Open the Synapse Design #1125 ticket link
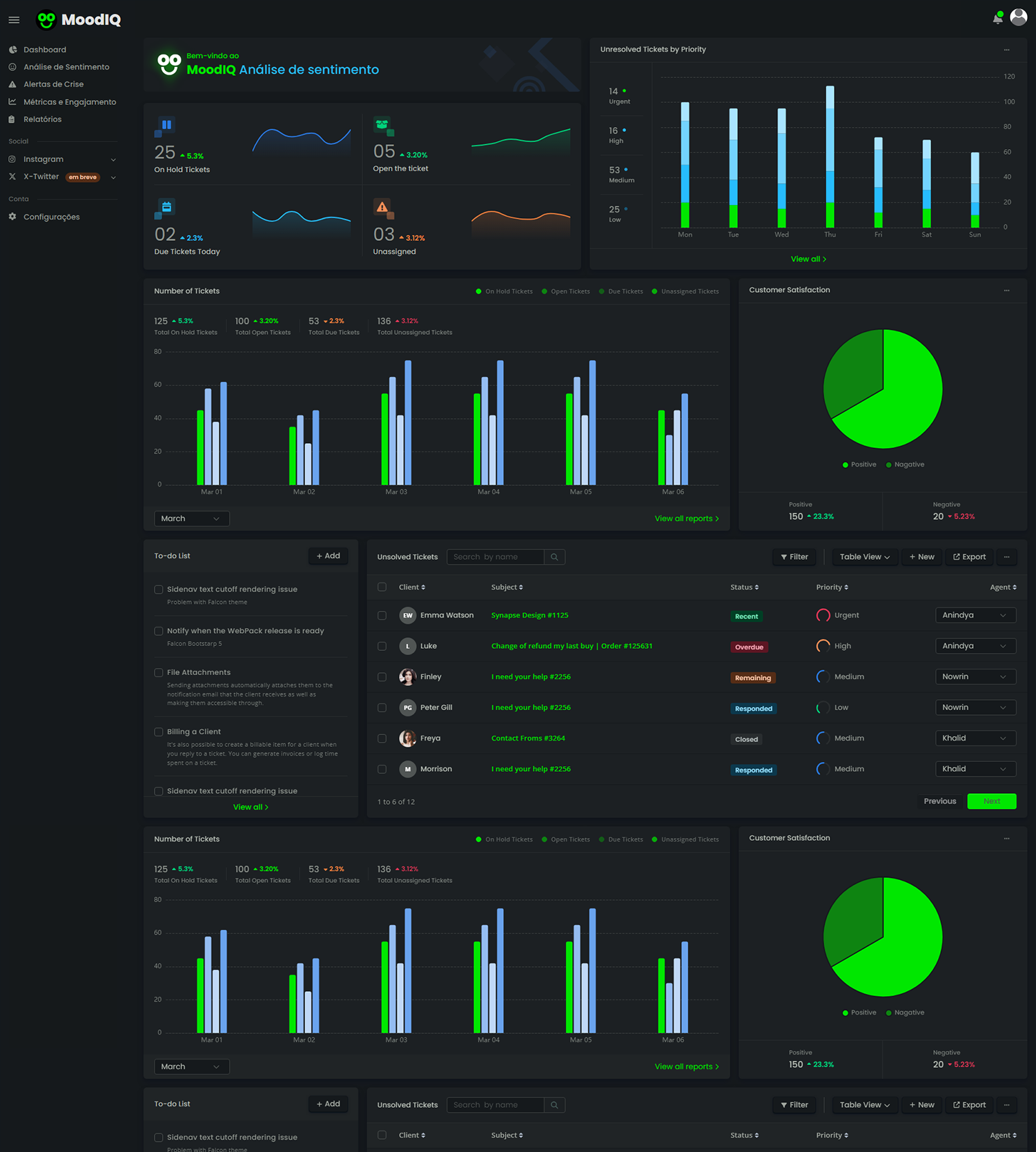Viewport: 1036px width, 1152px height. point(529,615)
